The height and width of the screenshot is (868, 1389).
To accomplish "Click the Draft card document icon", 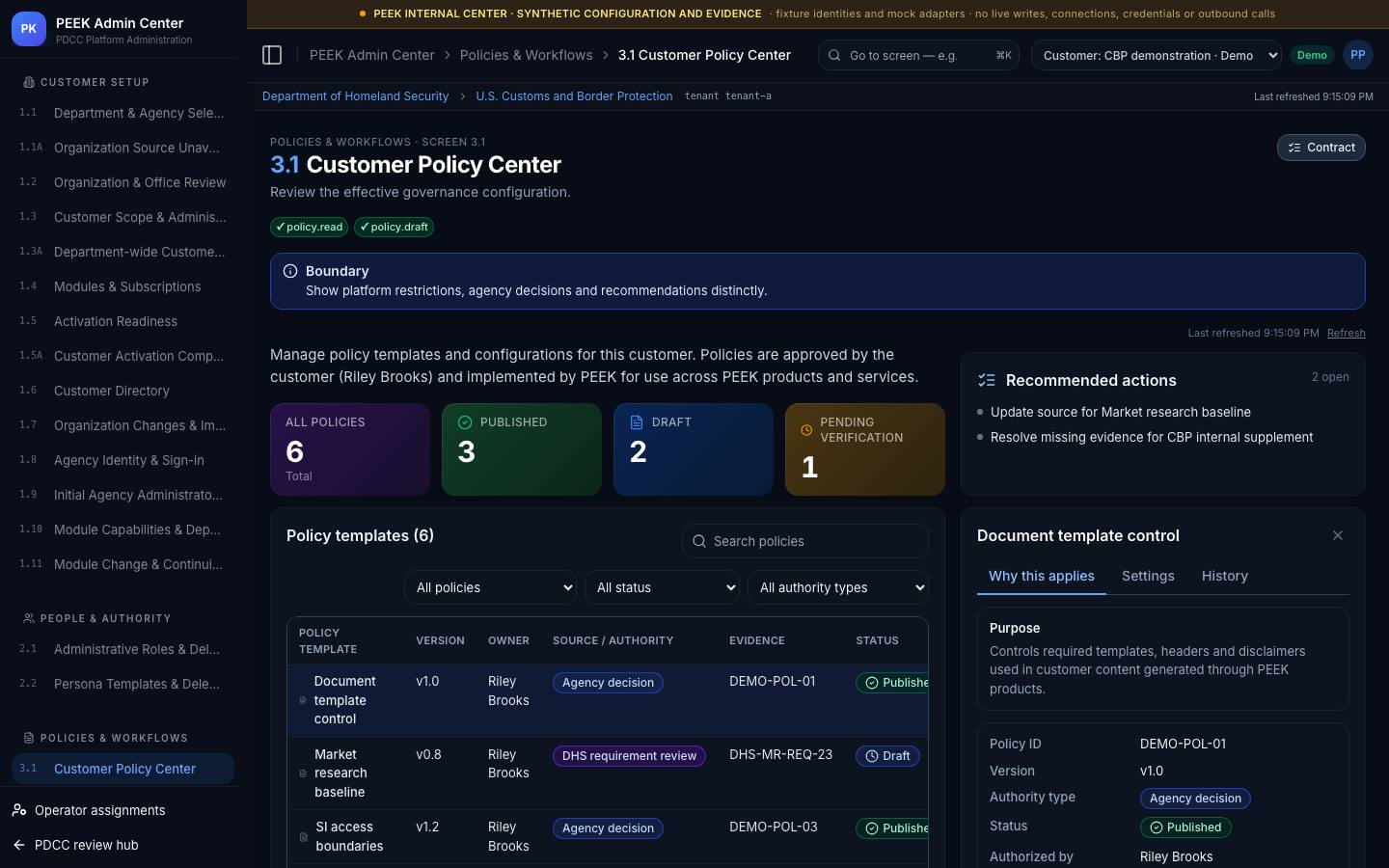I will coord(637,422).
